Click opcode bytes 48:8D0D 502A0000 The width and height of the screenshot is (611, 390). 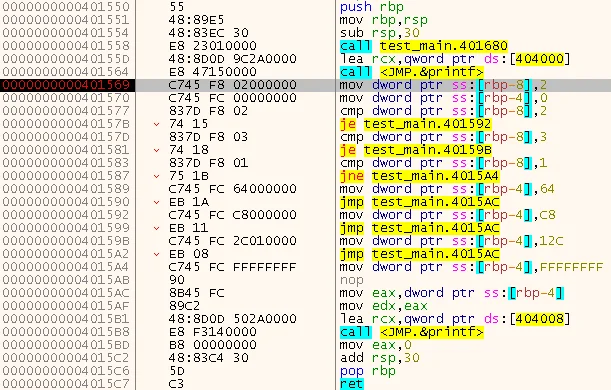233,319
